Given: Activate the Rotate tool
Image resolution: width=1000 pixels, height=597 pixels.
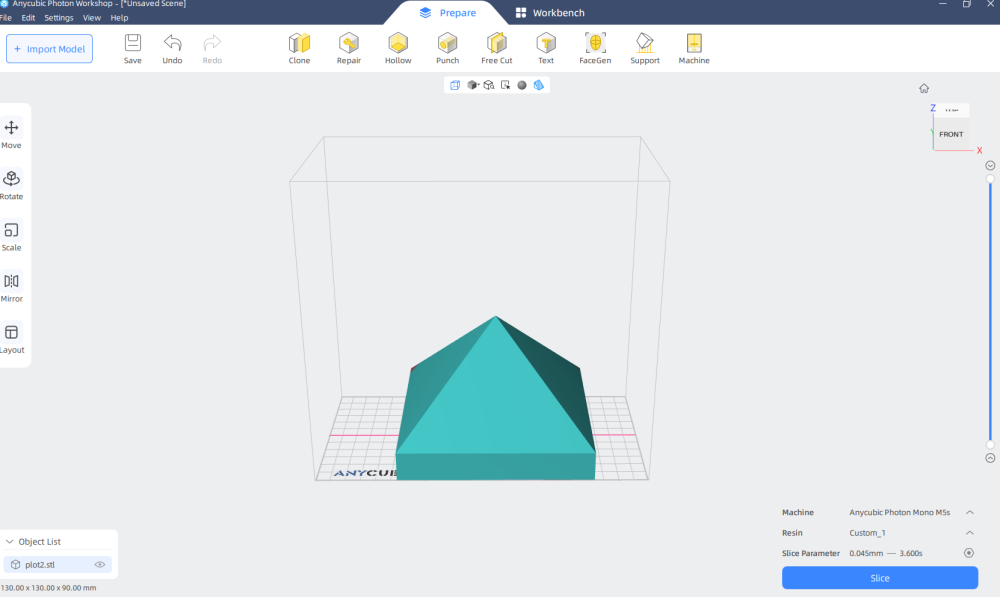Looking at the screenshot, I should (11, 185).
